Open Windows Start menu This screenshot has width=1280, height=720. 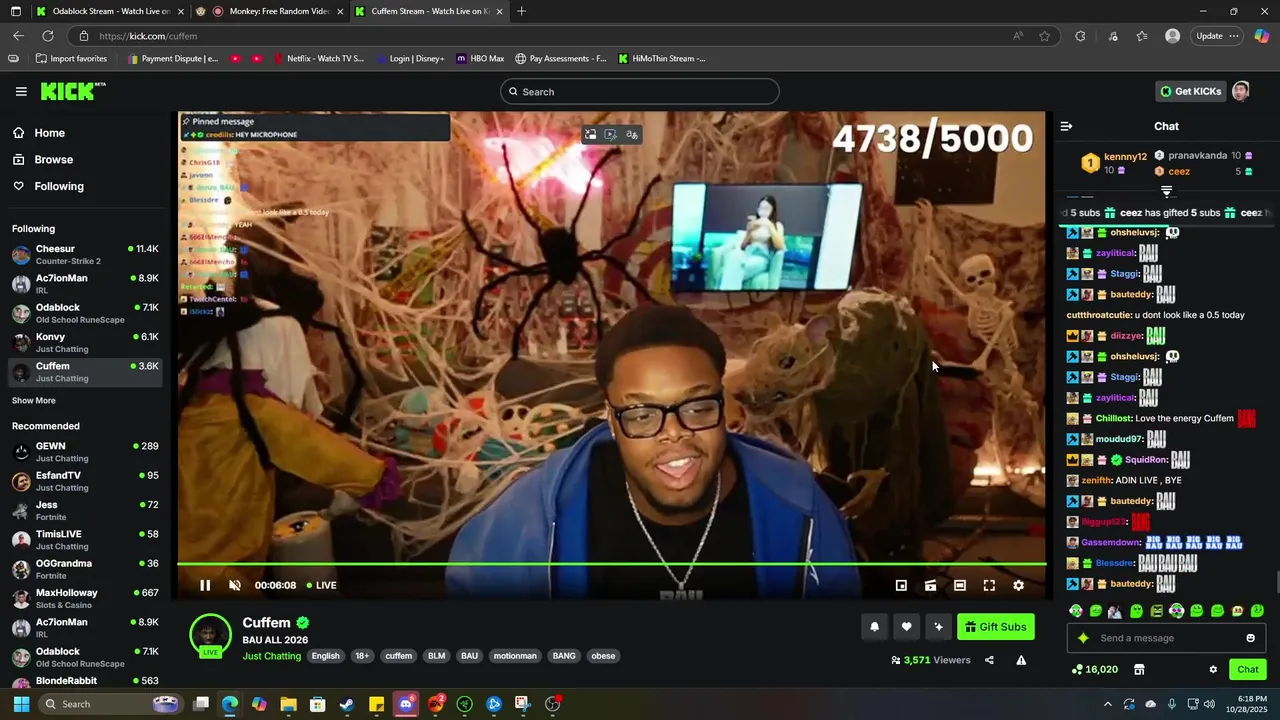coord(21,704)
